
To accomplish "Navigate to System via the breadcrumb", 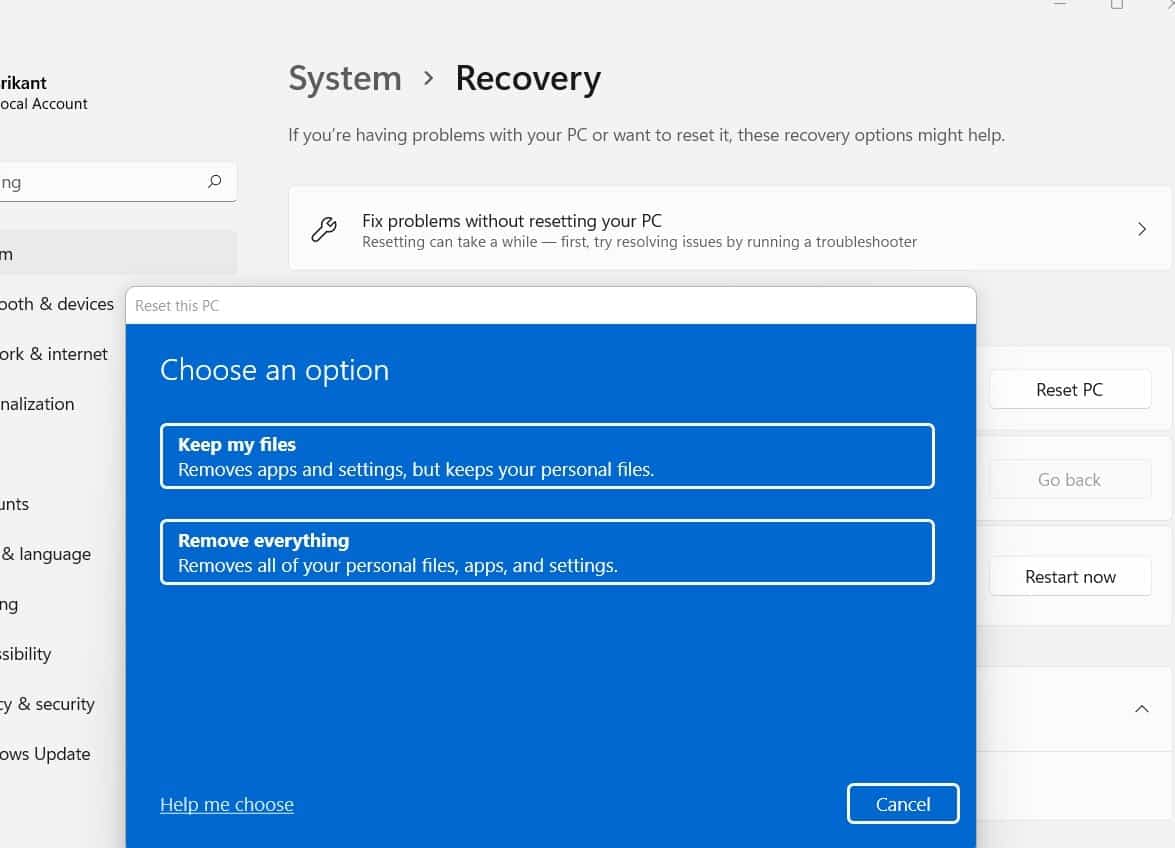I will 344,78.
